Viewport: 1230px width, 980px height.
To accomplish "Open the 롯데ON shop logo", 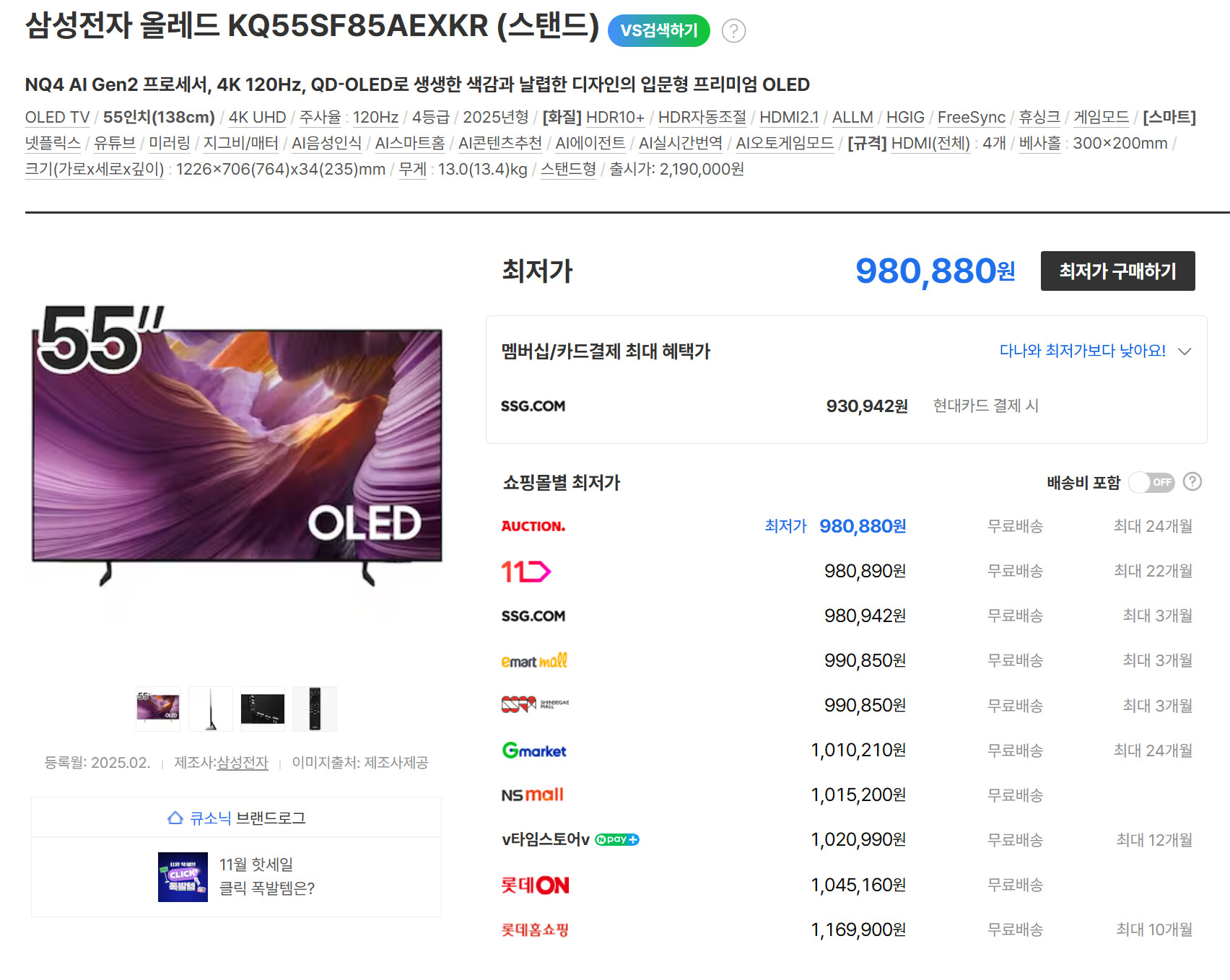I will (535, 885).
